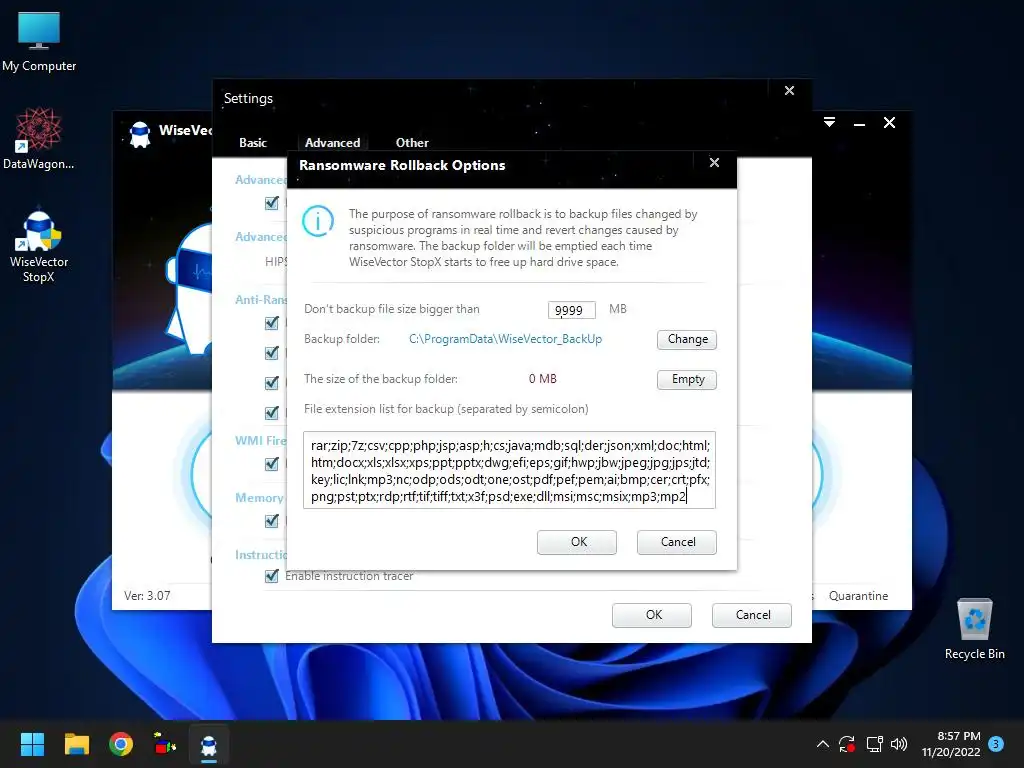This screenshot has height=768, width=1024.
Task: Click the maximum backup file size field
Action: [x=571, y=310]
